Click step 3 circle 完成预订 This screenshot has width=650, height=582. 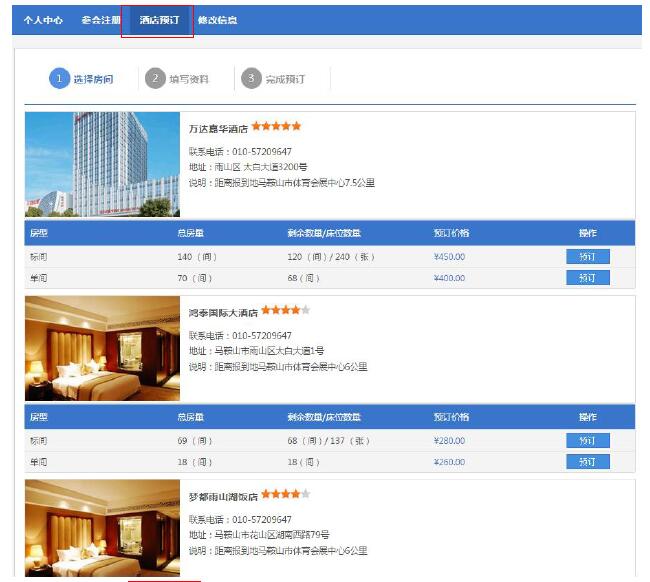[251, 79]
